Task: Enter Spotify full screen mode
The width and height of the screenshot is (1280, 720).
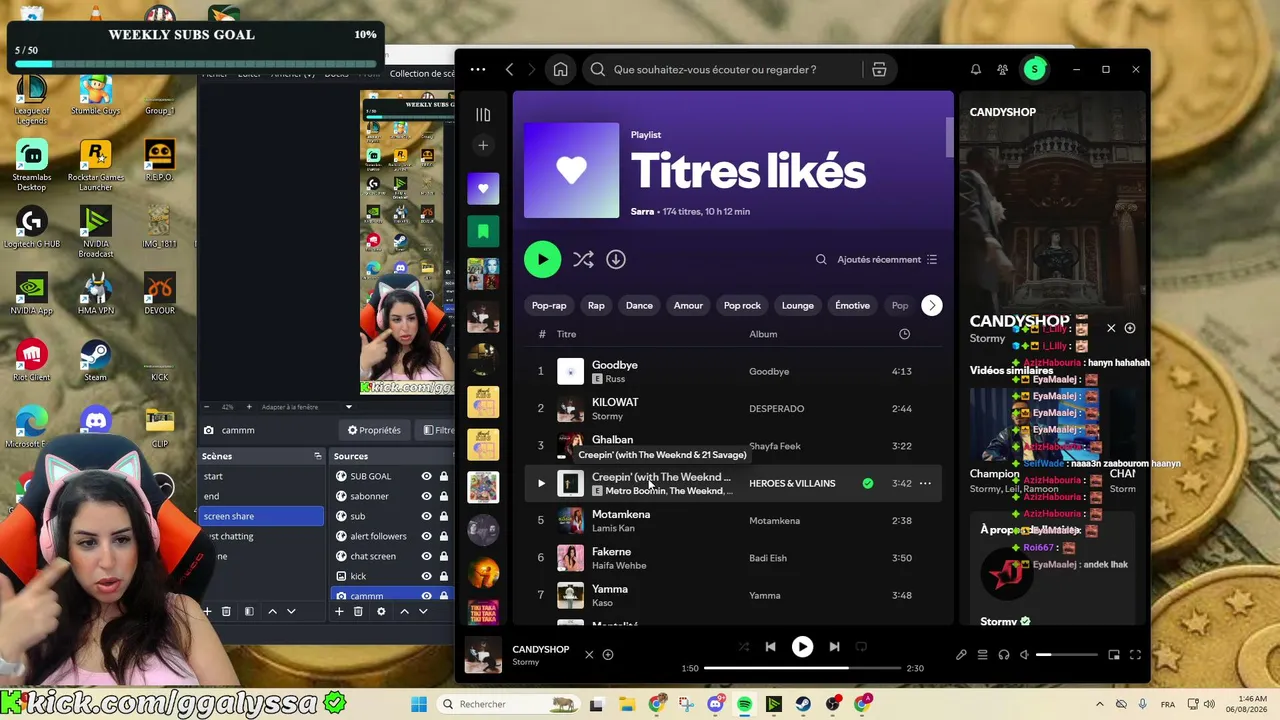Action: pyautogui.click(x=1135, y=655)
